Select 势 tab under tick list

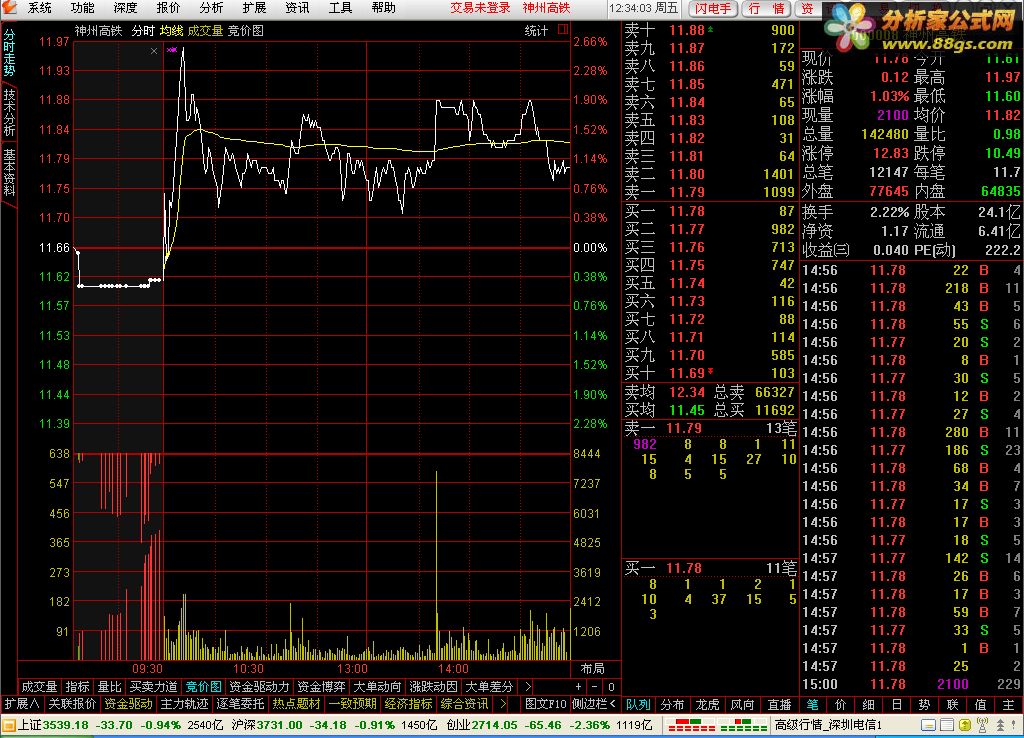point(924,705)
